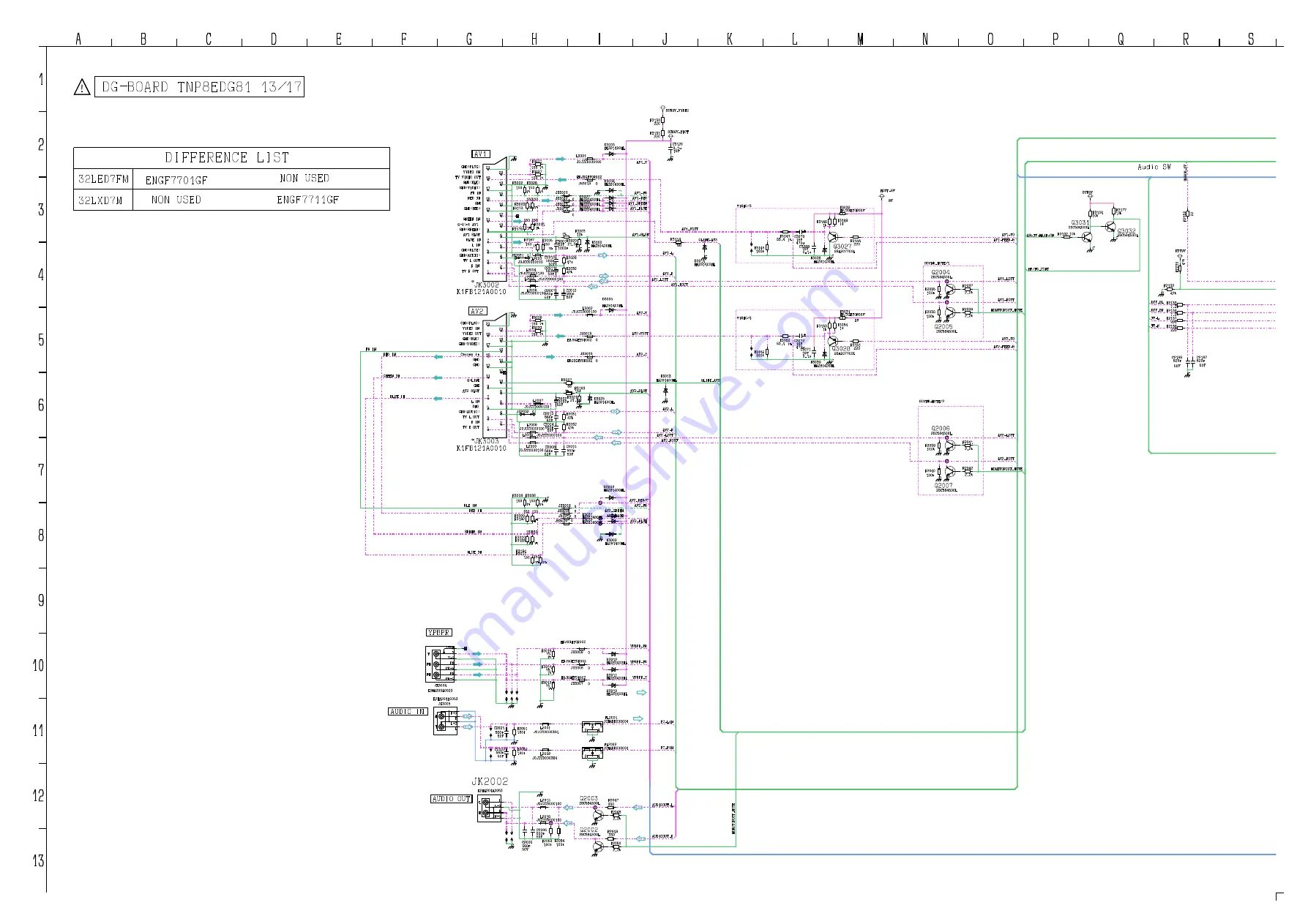Click column letter 'P' on the top ruler
Image resolution: width=1308 pixels, height=924 pixels.
1055,39
